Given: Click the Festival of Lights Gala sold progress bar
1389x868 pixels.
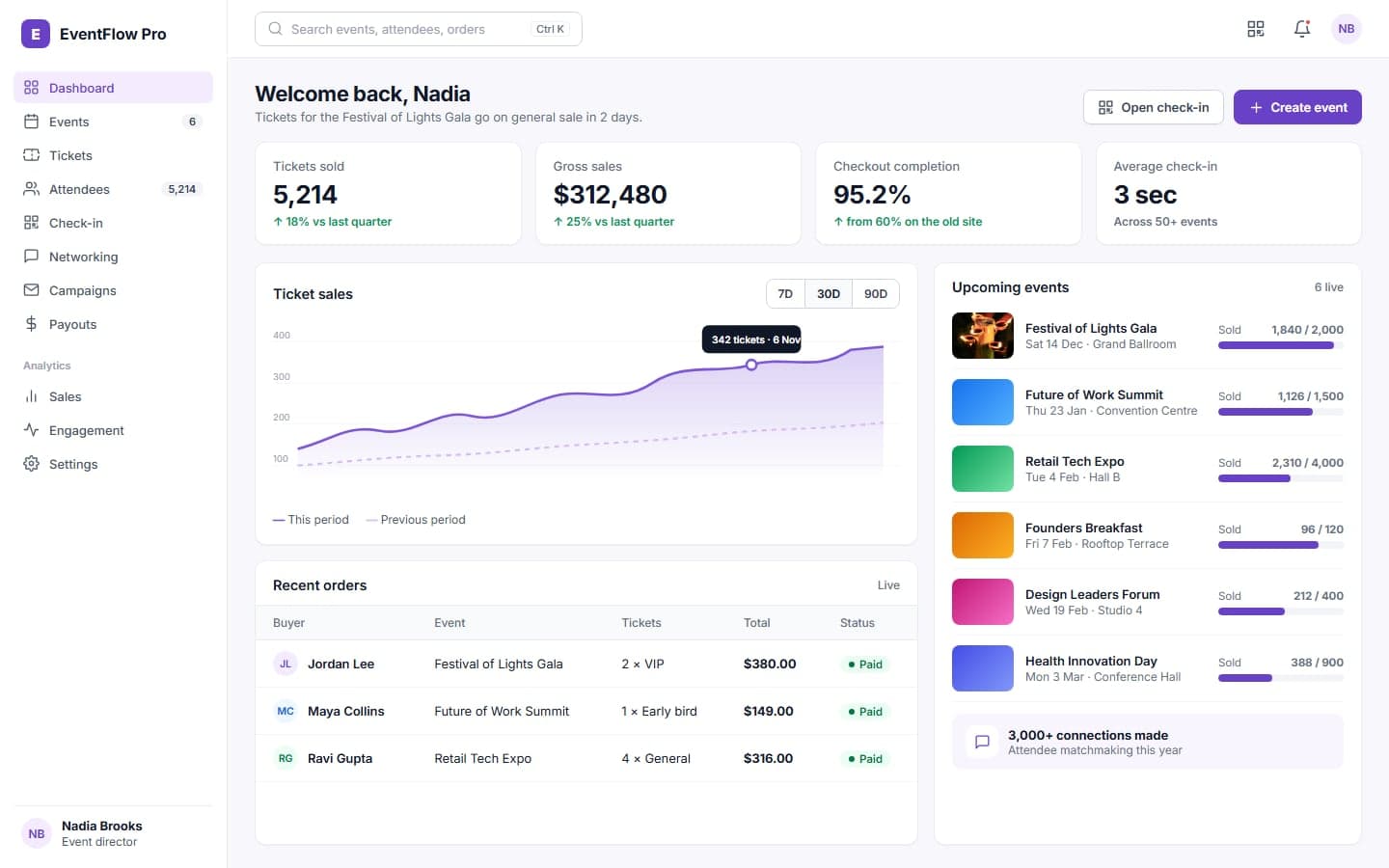Looking at the screenshot, I should 1281,345.
